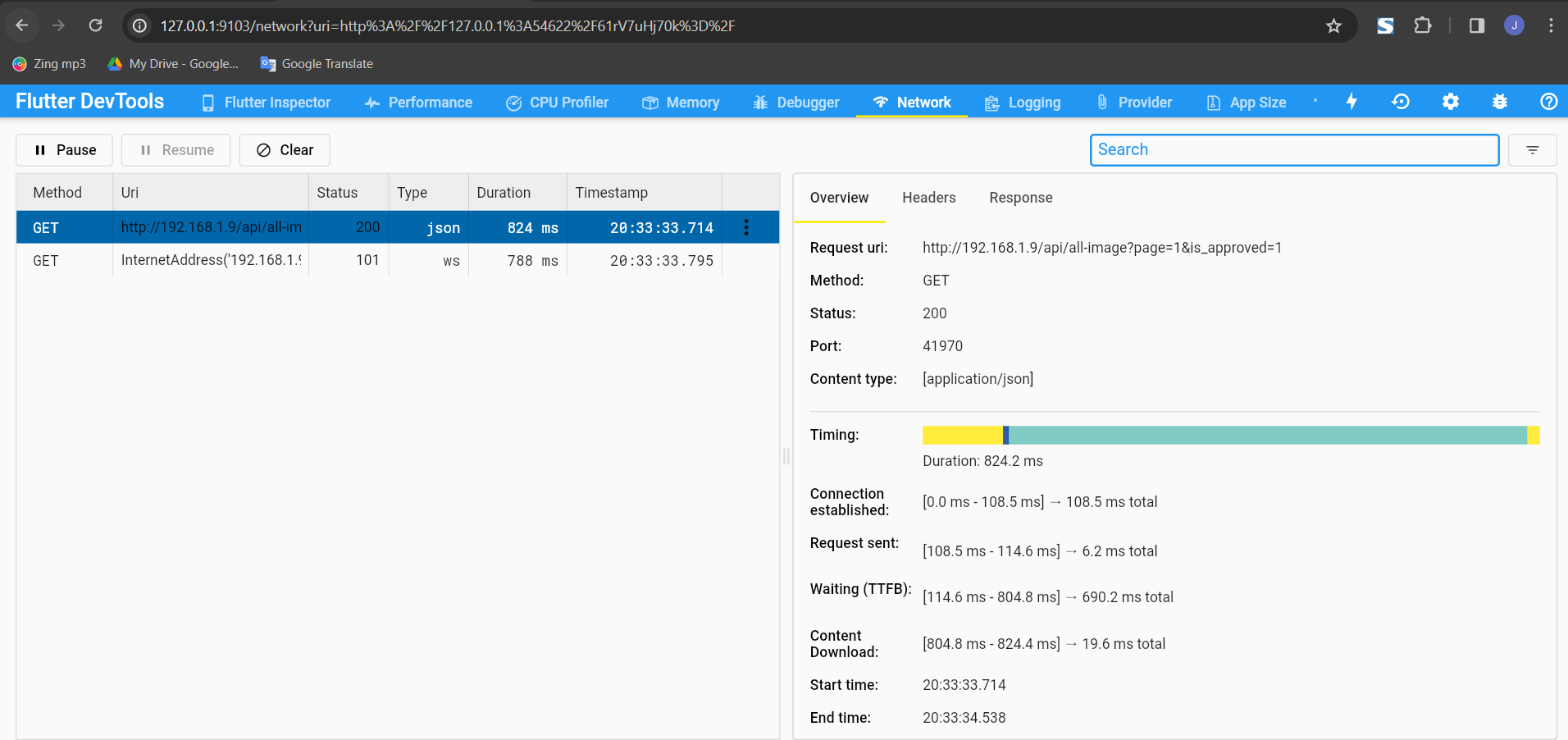
Task: Open the Google Translate bookmark
Action: click(317, 64)
